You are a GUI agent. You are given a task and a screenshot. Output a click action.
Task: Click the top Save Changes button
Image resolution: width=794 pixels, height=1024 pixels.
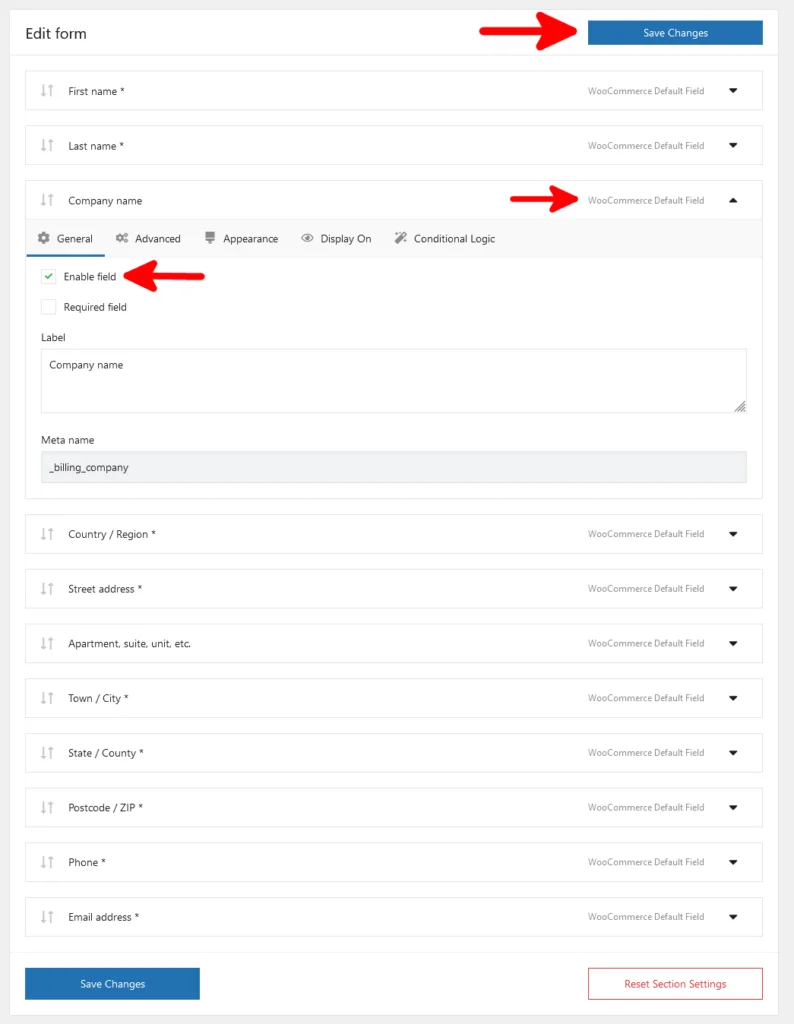(675, 32)
